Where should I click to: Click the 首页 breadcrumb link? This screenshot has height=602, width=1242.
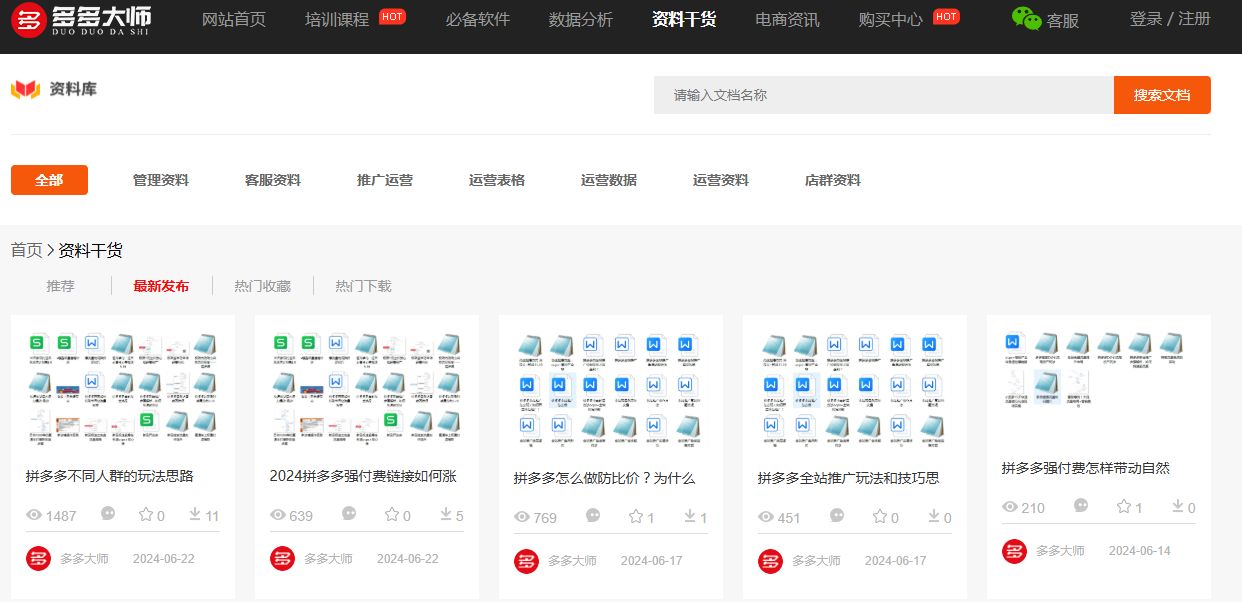27,250
